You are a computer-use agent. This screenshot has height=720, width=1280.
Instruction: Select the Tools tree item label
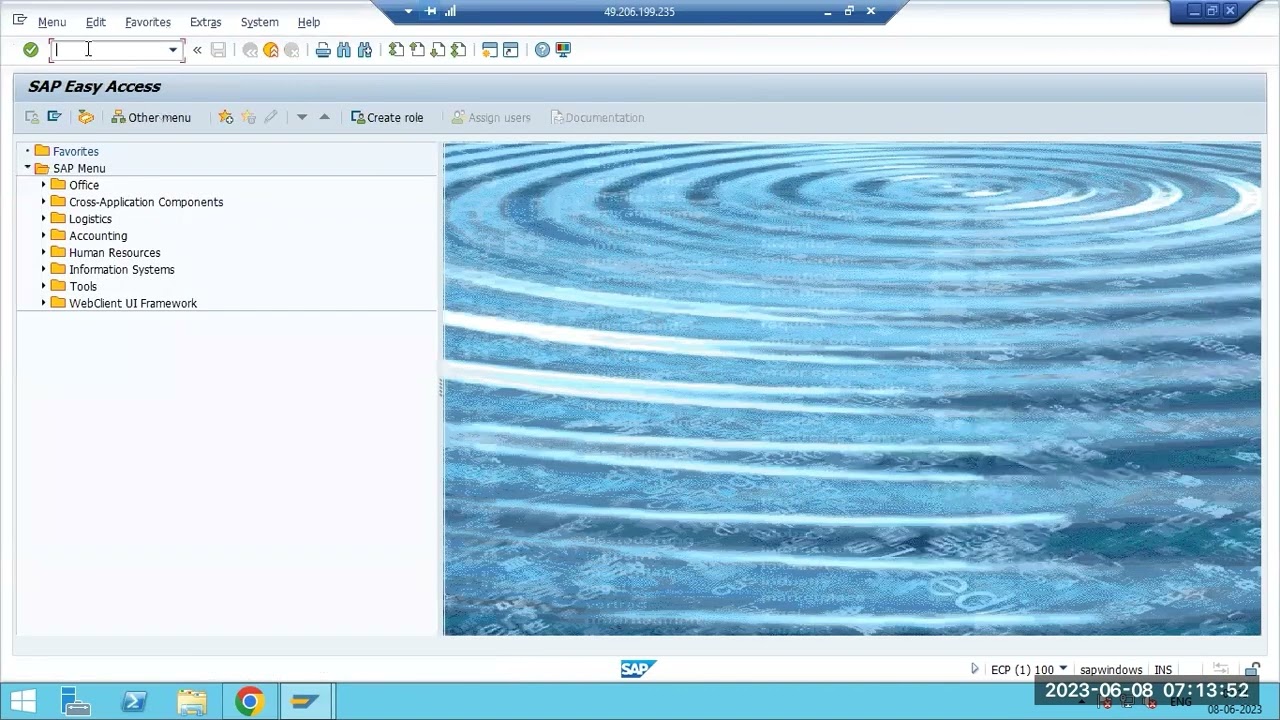click(83, 286)
